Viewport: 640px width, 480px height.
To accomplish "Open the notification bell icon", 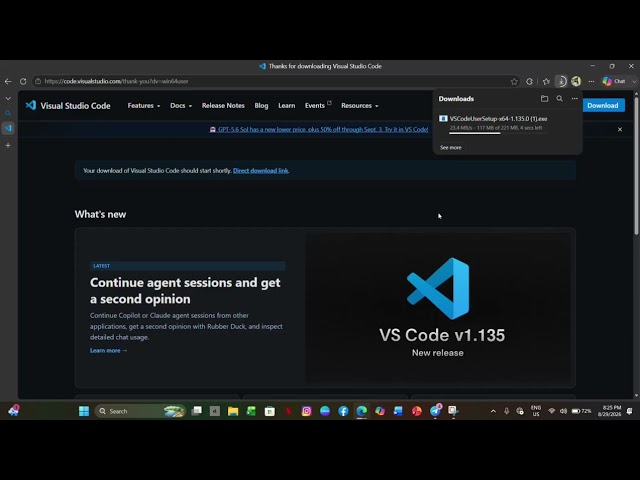I will pos(630,411).
